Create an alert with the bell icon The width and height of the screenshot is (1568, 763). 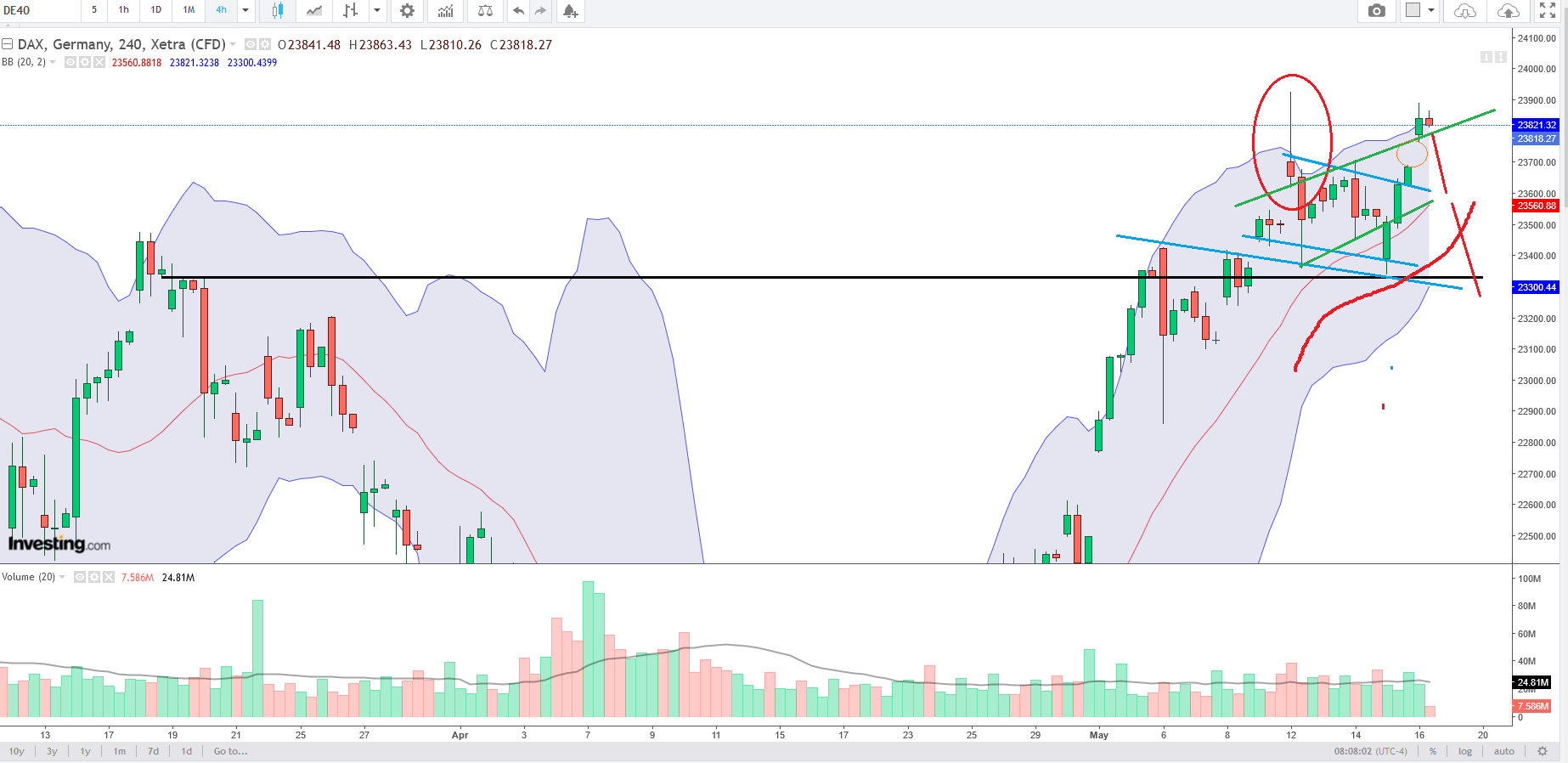570,10
